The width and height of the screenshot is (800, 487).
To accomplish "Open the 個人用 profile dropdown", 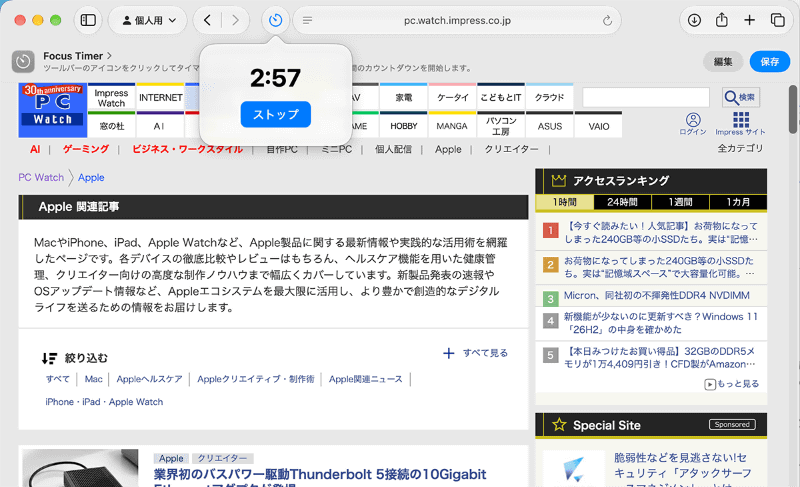I will [x=148, y=20].
